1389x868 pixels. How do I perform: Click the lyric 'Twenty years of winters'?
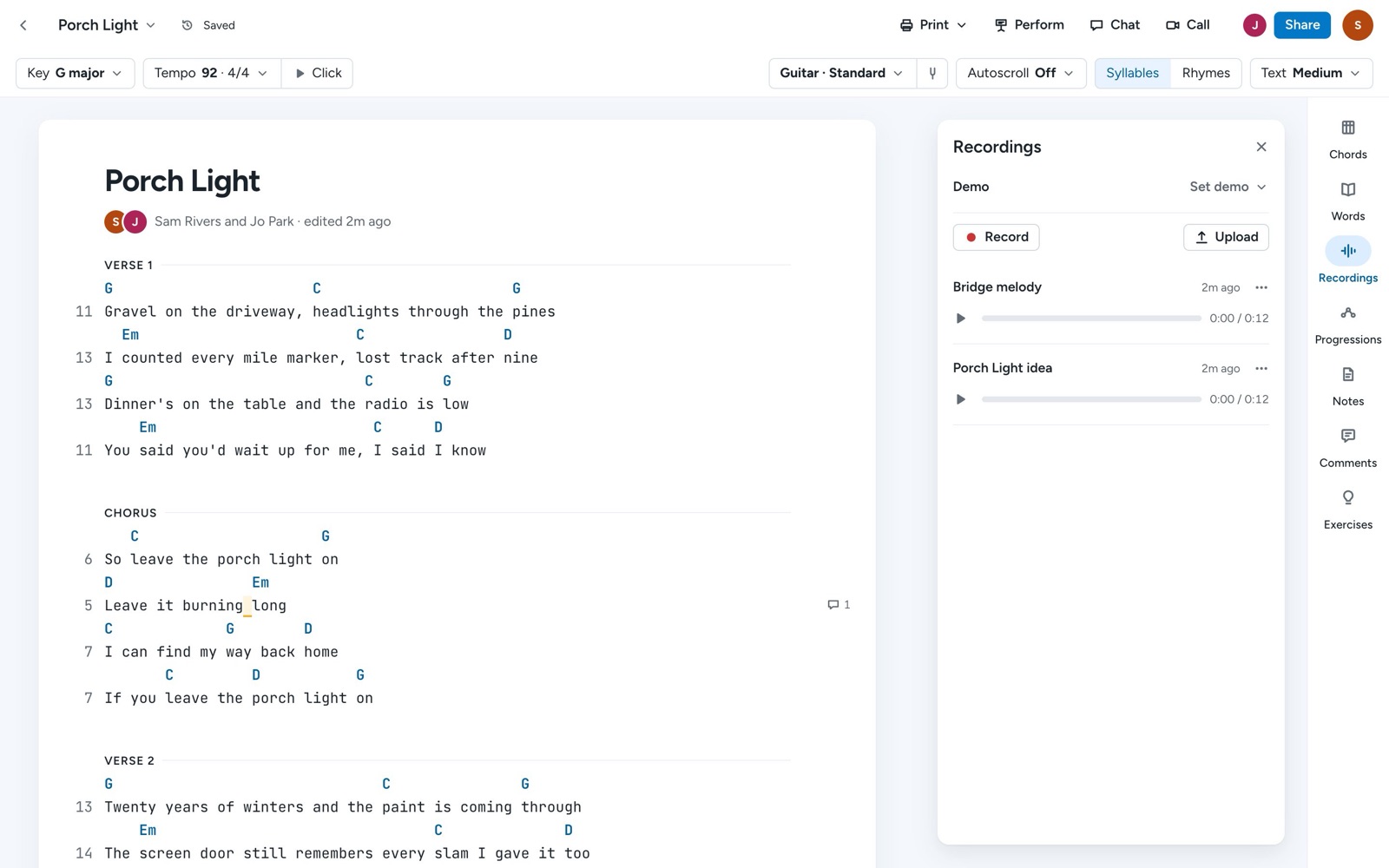343,807
